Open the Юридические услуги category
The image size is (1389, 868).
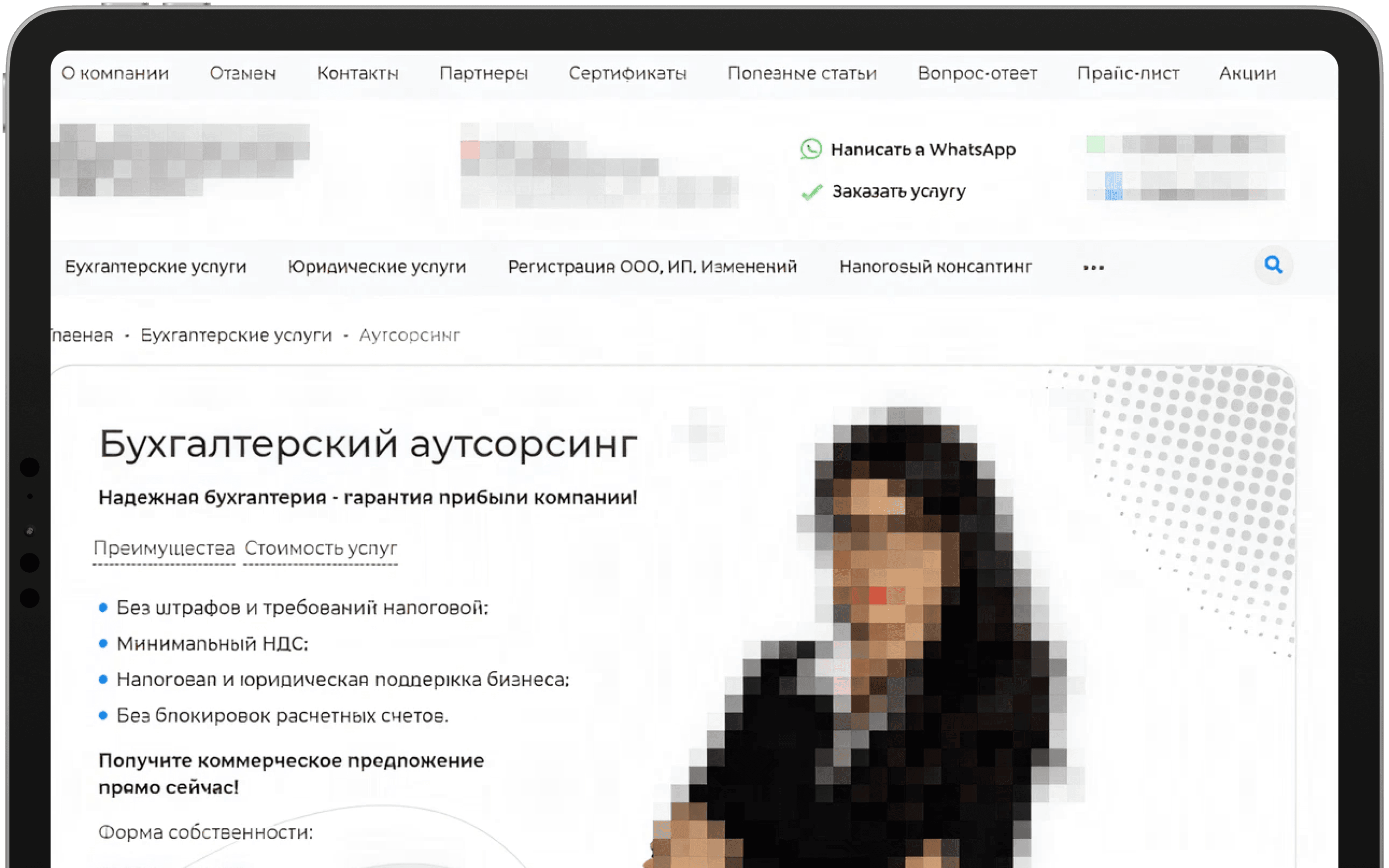(377, 267)
